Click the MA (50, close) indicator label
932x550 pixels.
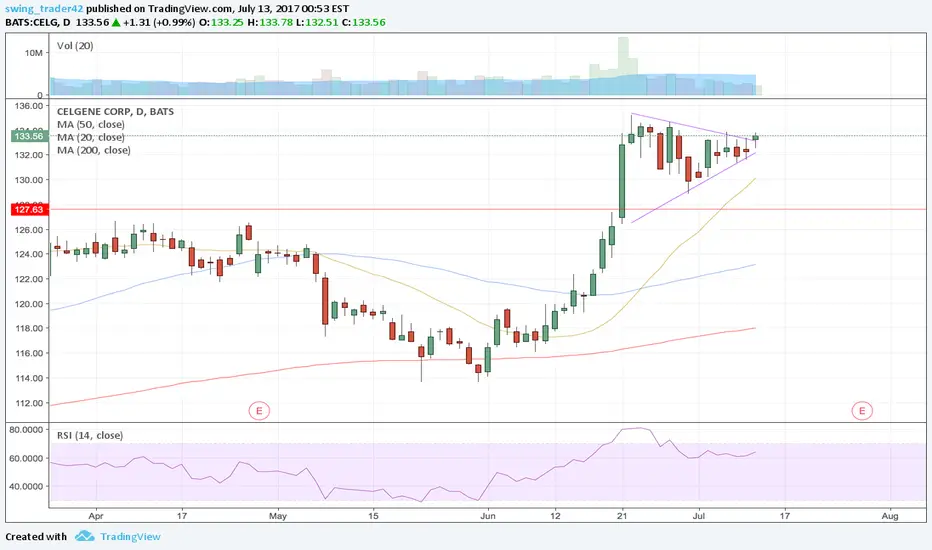click(91, 124)
